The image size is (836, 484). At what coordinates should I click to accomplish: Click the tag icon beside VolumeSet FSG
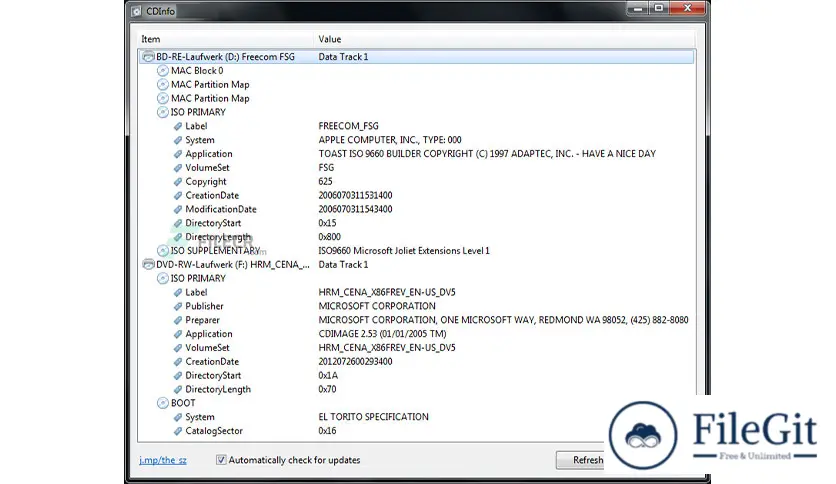pos(178,168)
